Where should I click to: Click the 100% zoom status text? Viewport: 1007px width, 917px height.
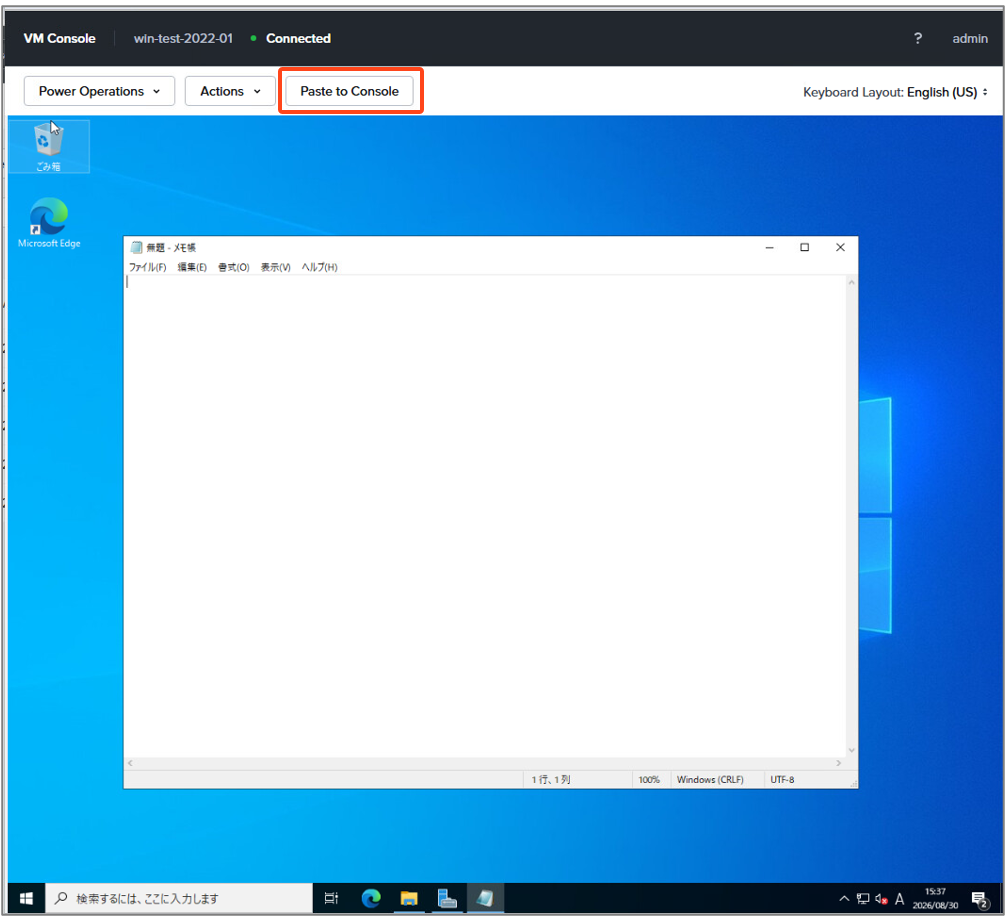(649, 780)
